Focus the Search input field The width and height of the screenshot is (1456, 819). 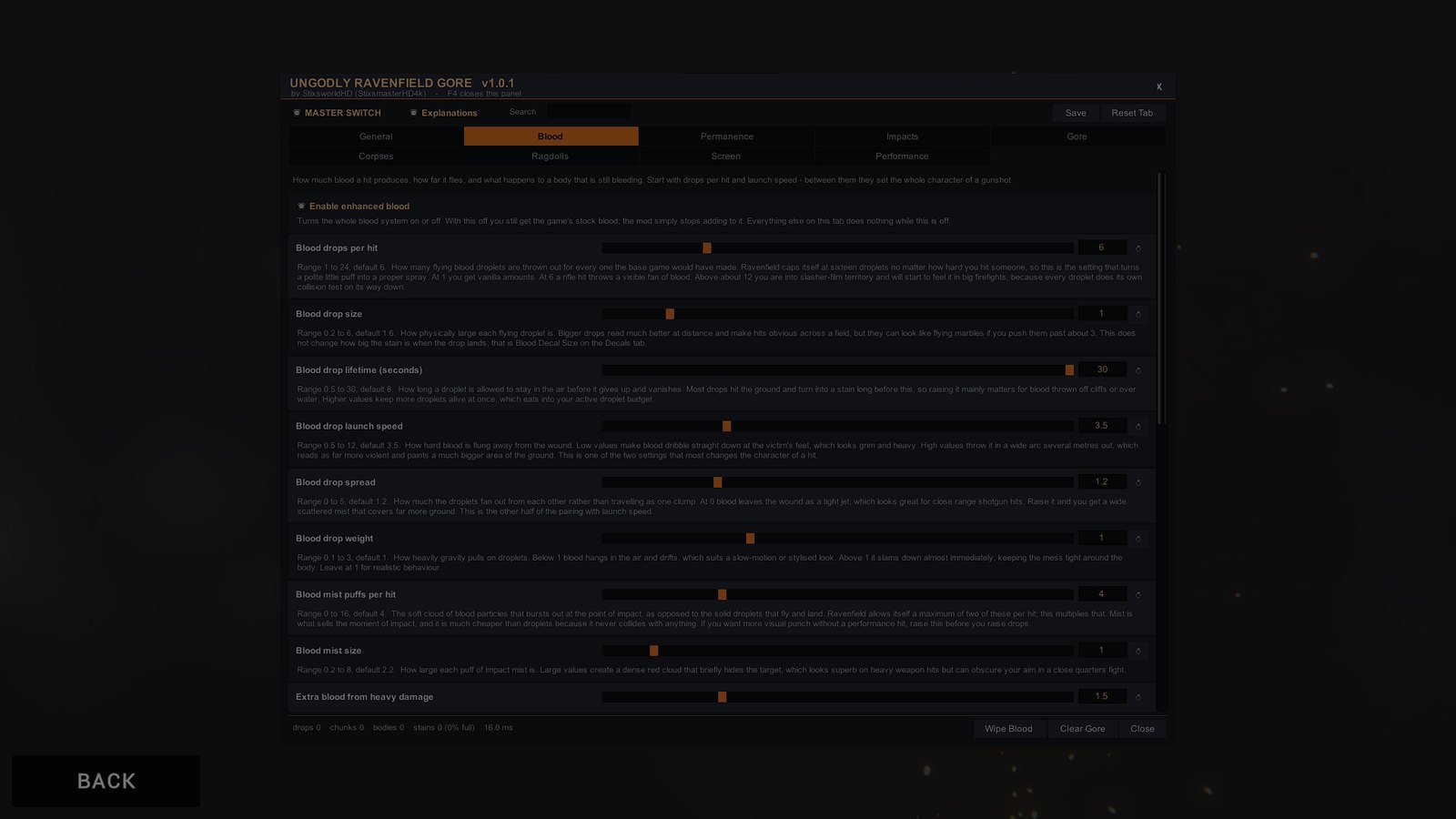(589, 112)
